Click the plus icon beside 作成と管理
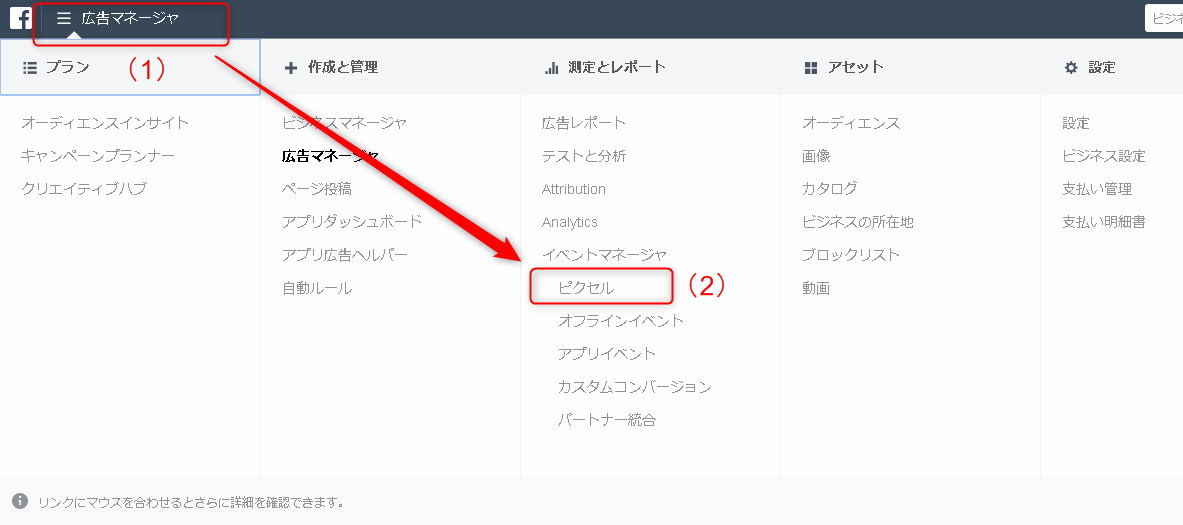 point(290,68)
